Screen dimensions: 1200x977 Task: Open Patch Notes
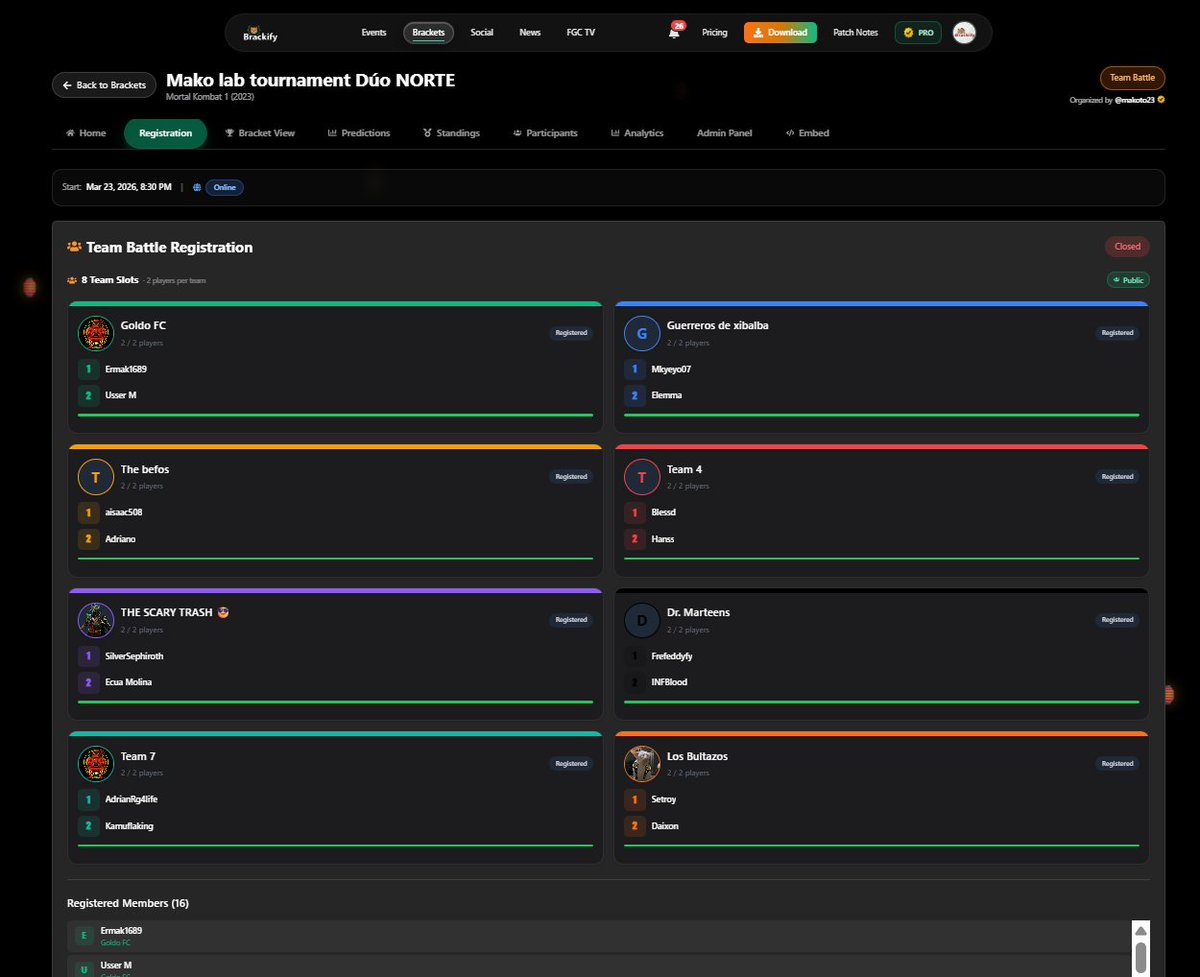855,33
